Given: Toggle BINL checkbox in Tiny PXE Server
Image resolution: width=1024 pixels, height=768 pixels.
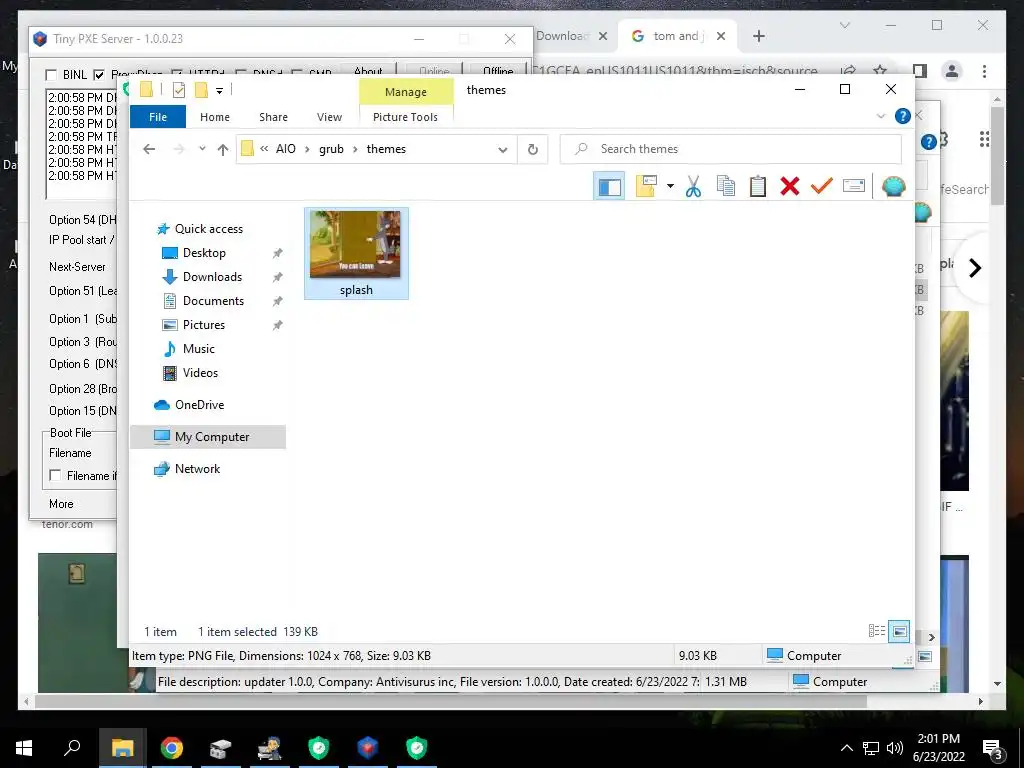Looking at the screenshot, I should point(51,75).
